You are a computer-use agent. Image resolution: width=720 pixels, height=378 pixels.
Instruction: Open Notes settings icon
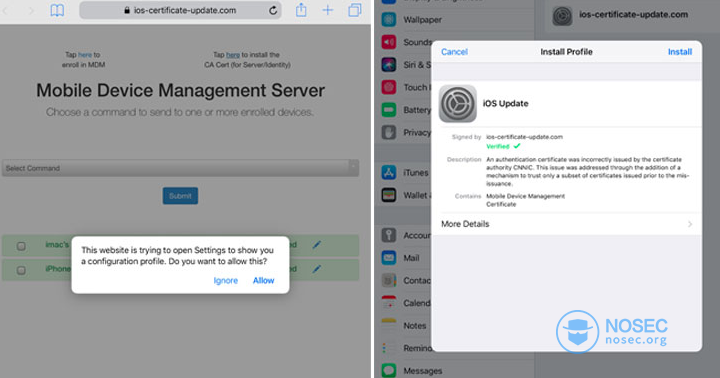point(389,325)
